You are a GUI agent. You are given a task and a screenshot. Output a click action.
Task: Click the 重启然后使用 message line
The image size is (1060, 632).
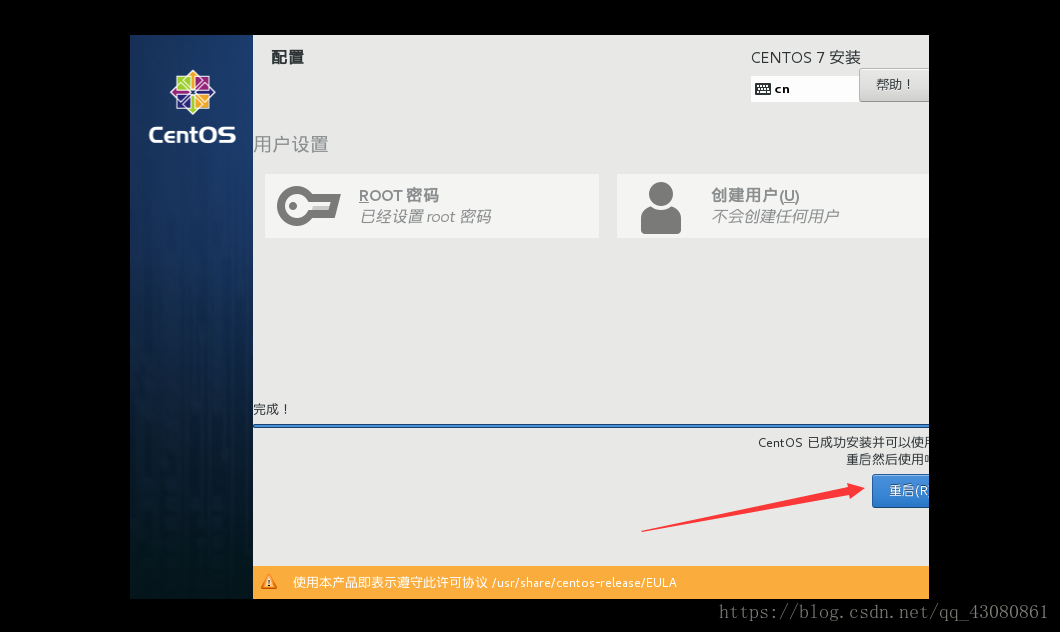point(888,460)
